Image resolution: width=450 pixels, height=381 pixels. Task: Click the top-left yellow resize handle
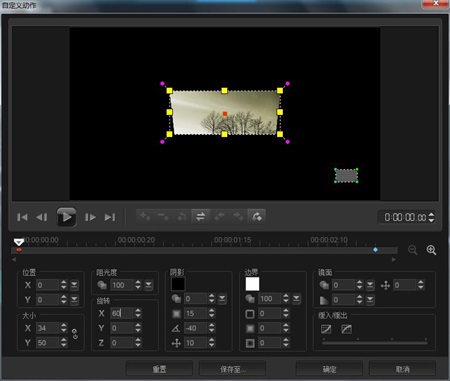click(169, 91)
